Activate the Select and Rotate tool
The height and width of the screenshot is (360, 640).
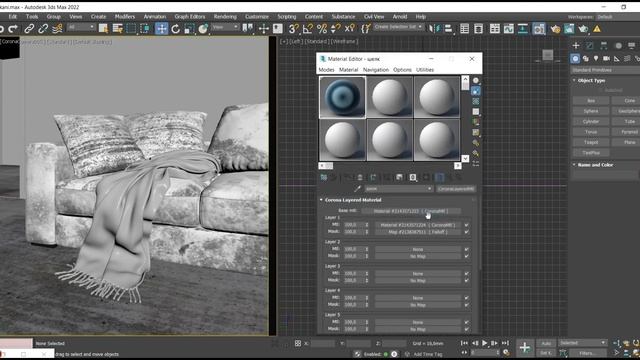(176, 29)
